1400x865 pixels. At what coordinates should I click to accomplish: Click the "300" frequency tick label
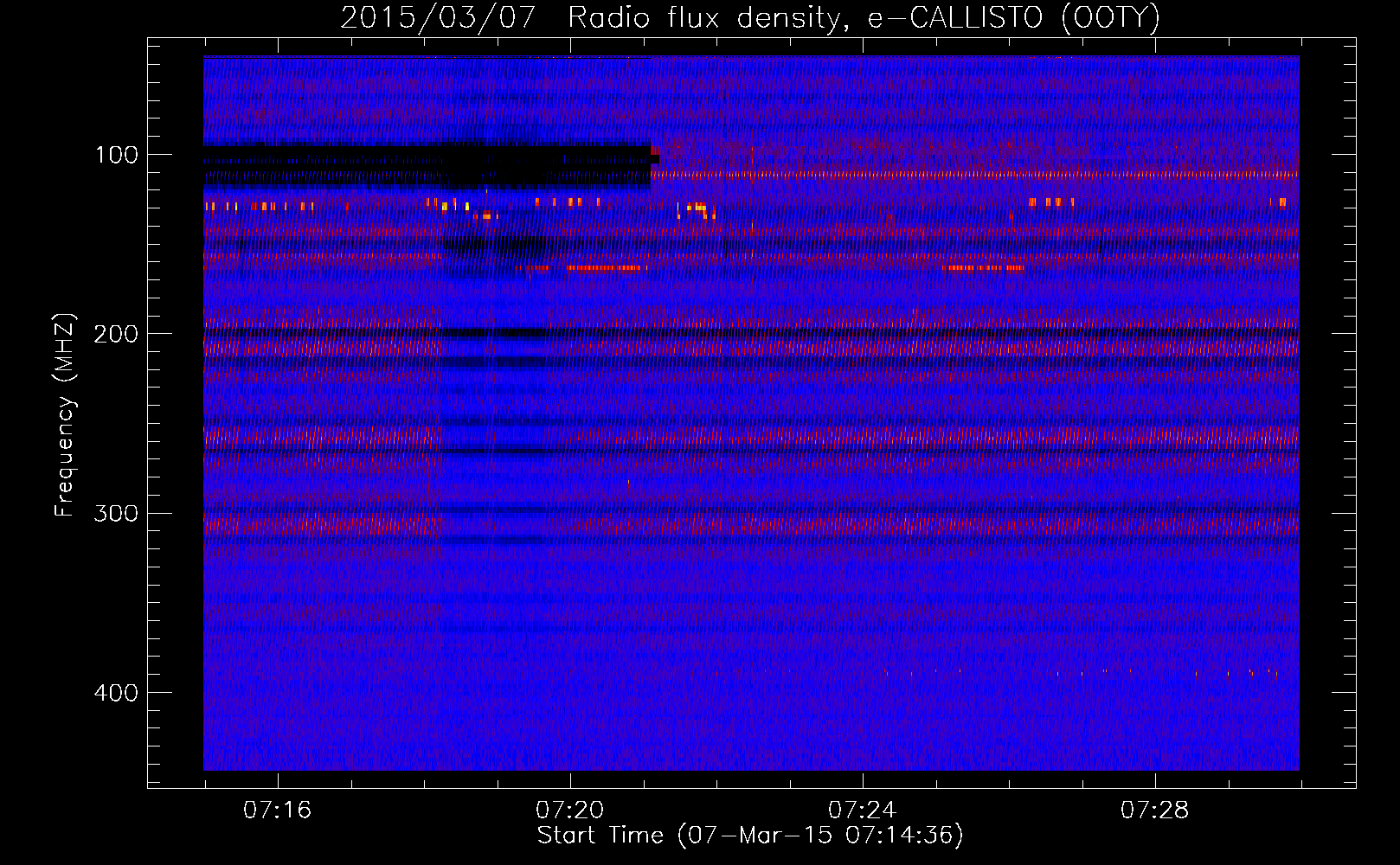tap(117, 514)
